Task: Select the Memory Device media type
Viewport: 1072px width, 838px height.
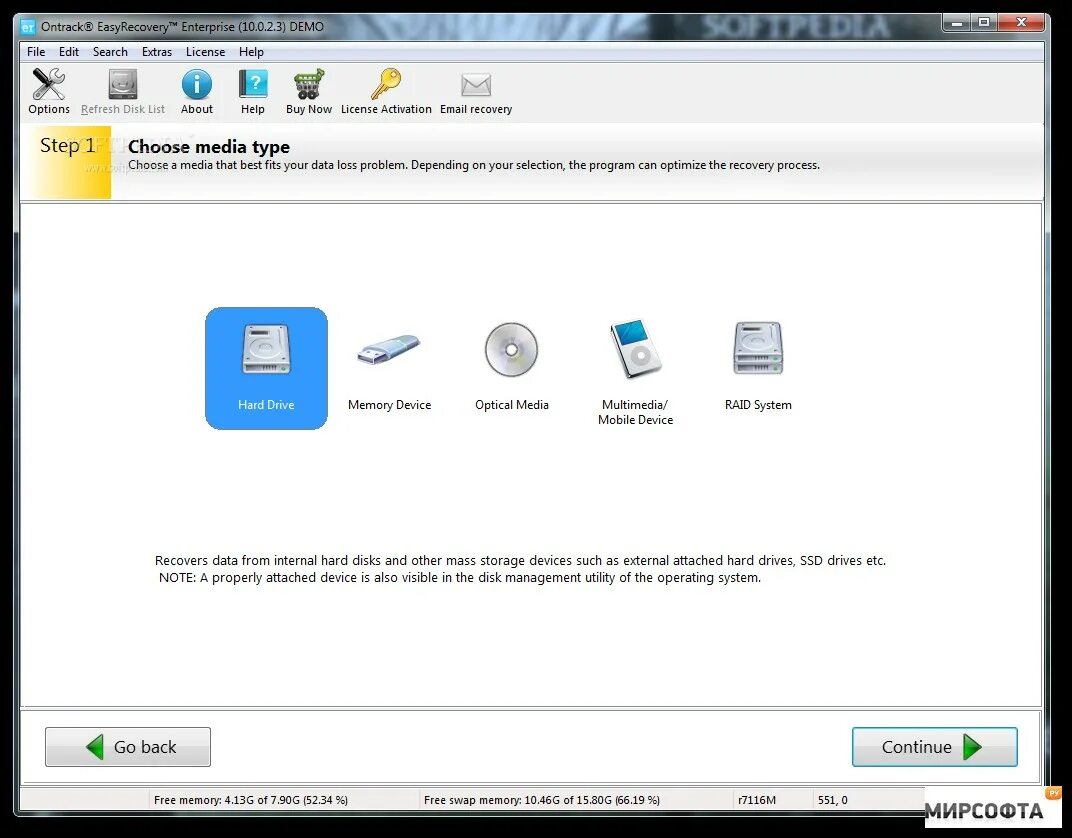Action: (x=390, y=368)
